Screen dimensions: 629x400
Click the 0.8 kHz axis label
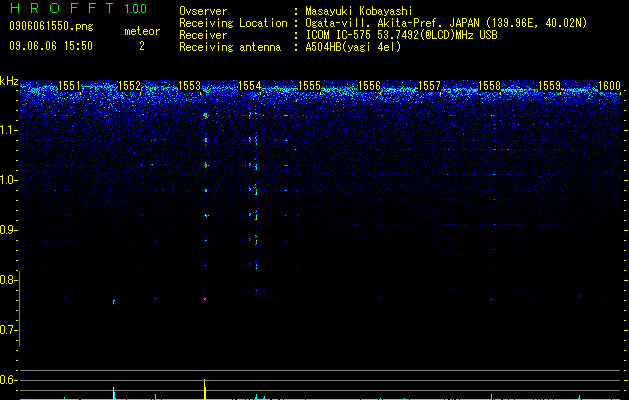click(x=8, y=280)
